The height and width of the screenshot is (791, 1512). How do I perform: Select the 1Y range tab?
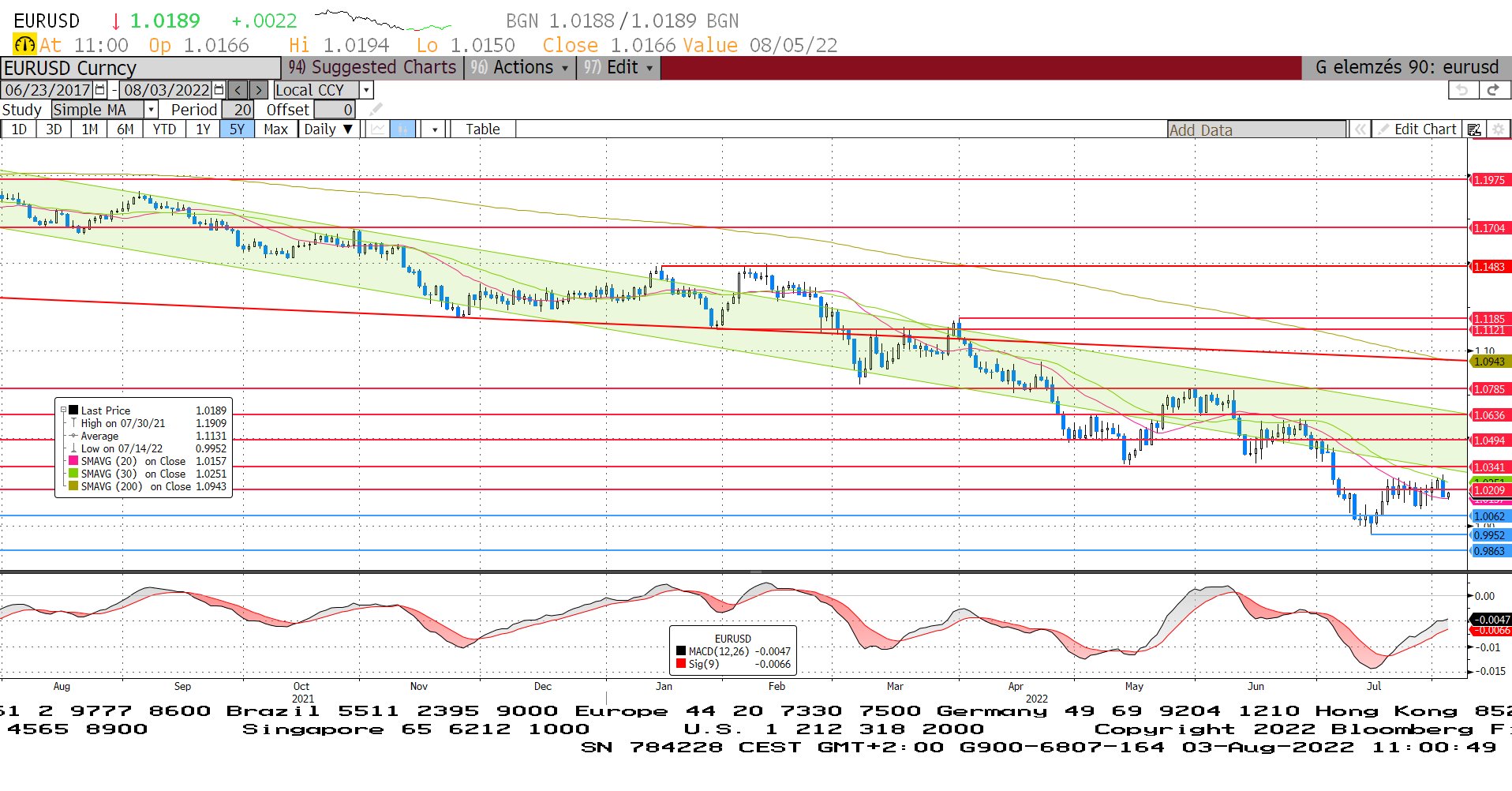pyautogui.click(x=203, y=129)
